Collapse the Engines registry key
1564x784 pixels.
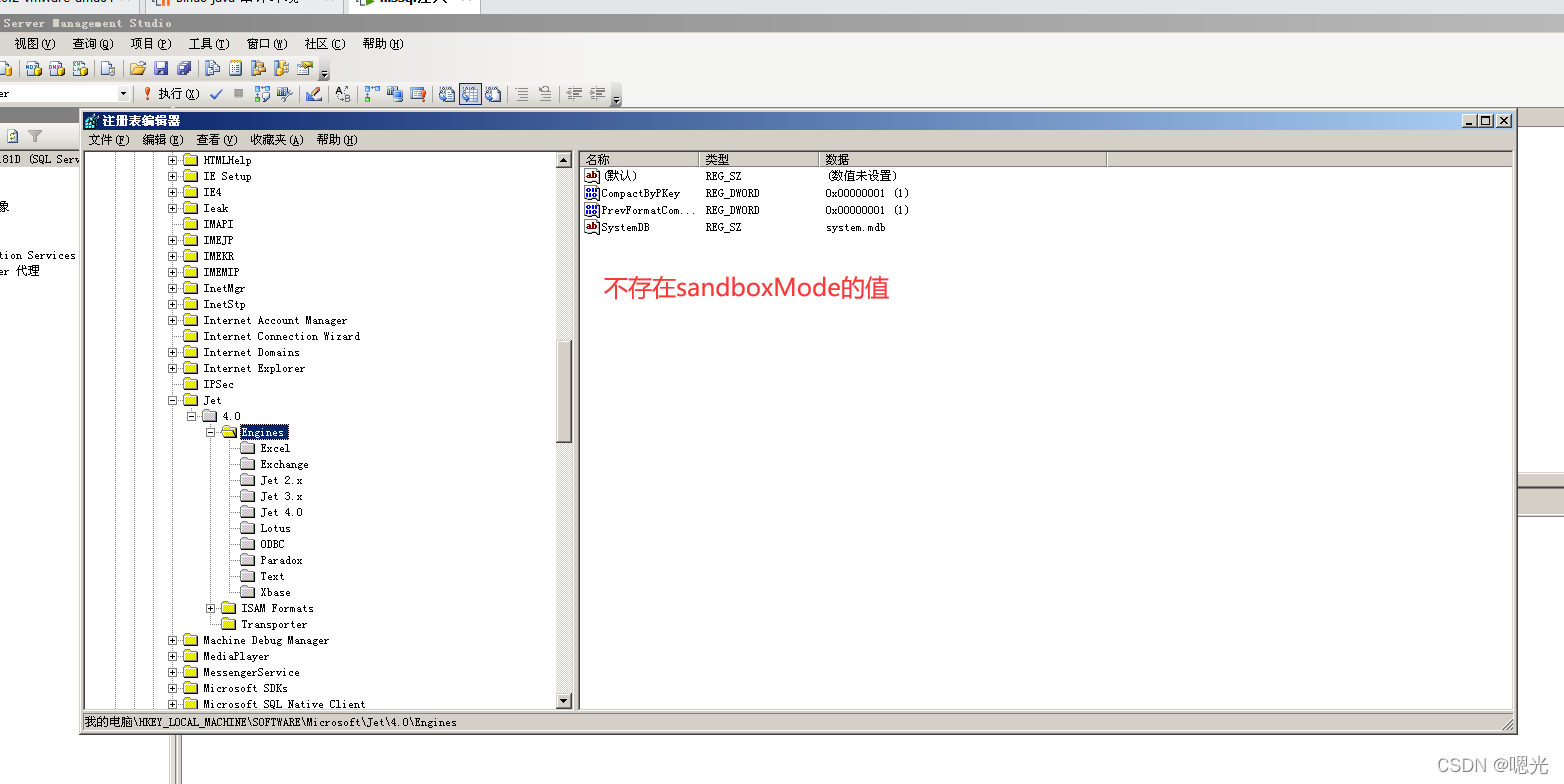pyautogui.click(x=211, y=432)
